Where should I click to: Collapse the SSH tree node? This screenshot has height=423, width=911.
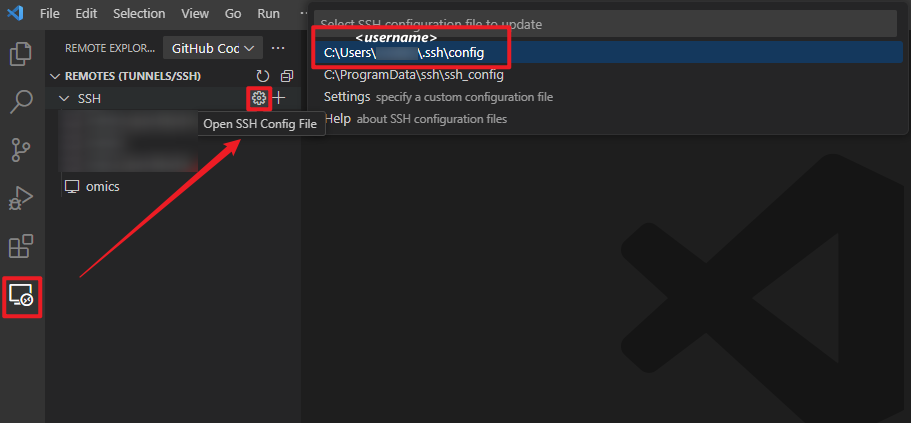65,99
